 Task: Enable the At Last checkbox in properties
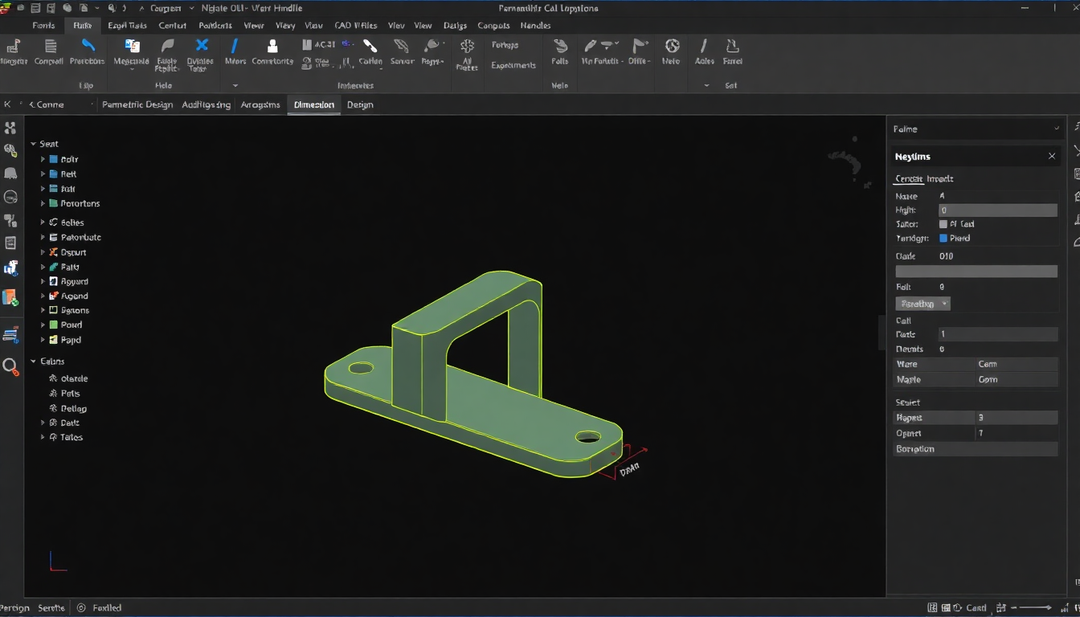tap(942, 224)
